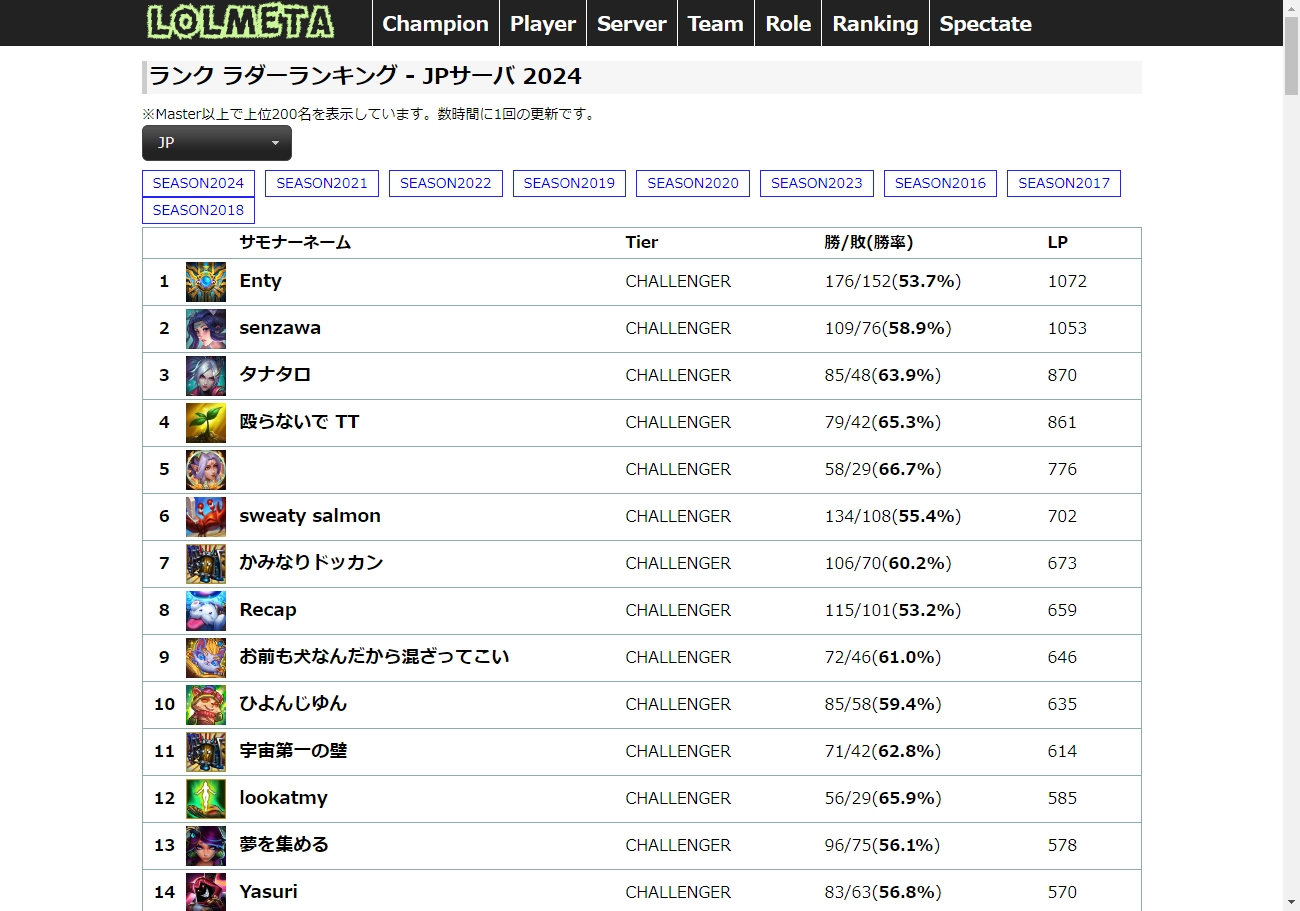Switch to the Ranking menu item

point(875,23)
